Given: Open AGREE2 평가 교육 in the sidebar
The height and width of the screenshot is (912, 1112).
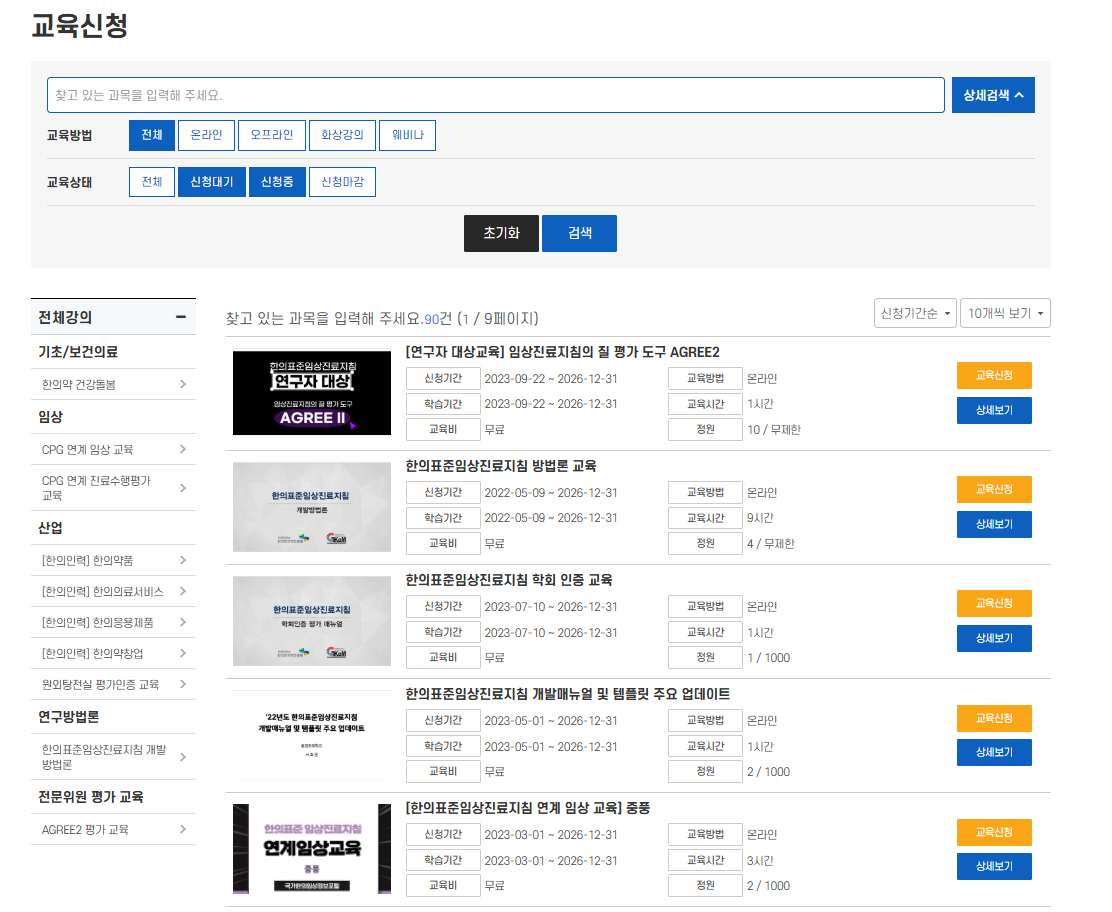Looking at the screenshot, I should click(113, 829).
